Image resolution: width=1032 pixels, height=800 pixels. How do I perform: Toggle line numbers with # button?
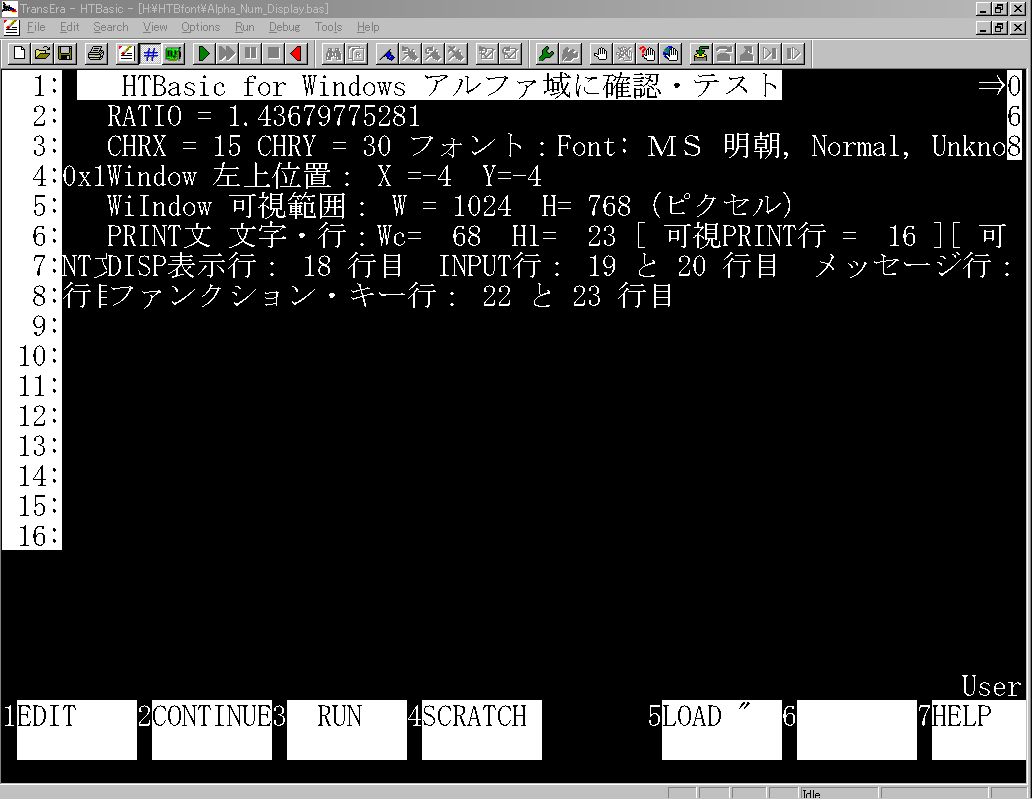coord(150,53)
